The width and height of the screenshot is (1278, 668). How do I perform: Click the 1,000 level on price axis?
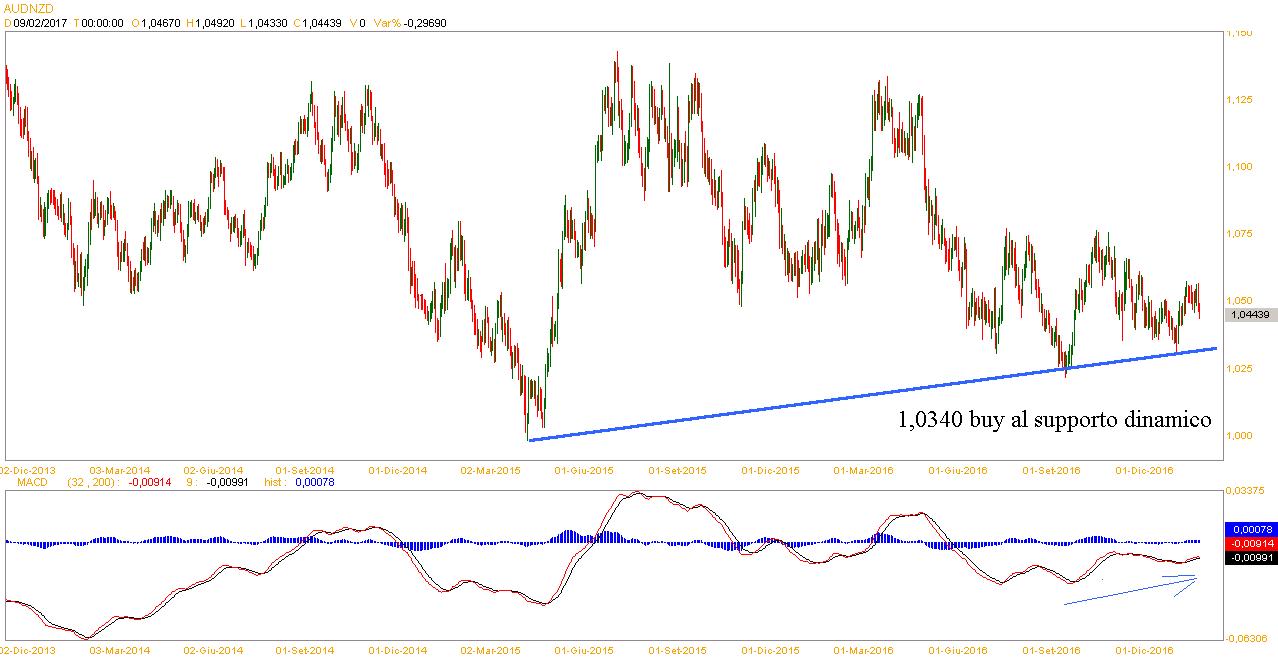(1238, 435)
